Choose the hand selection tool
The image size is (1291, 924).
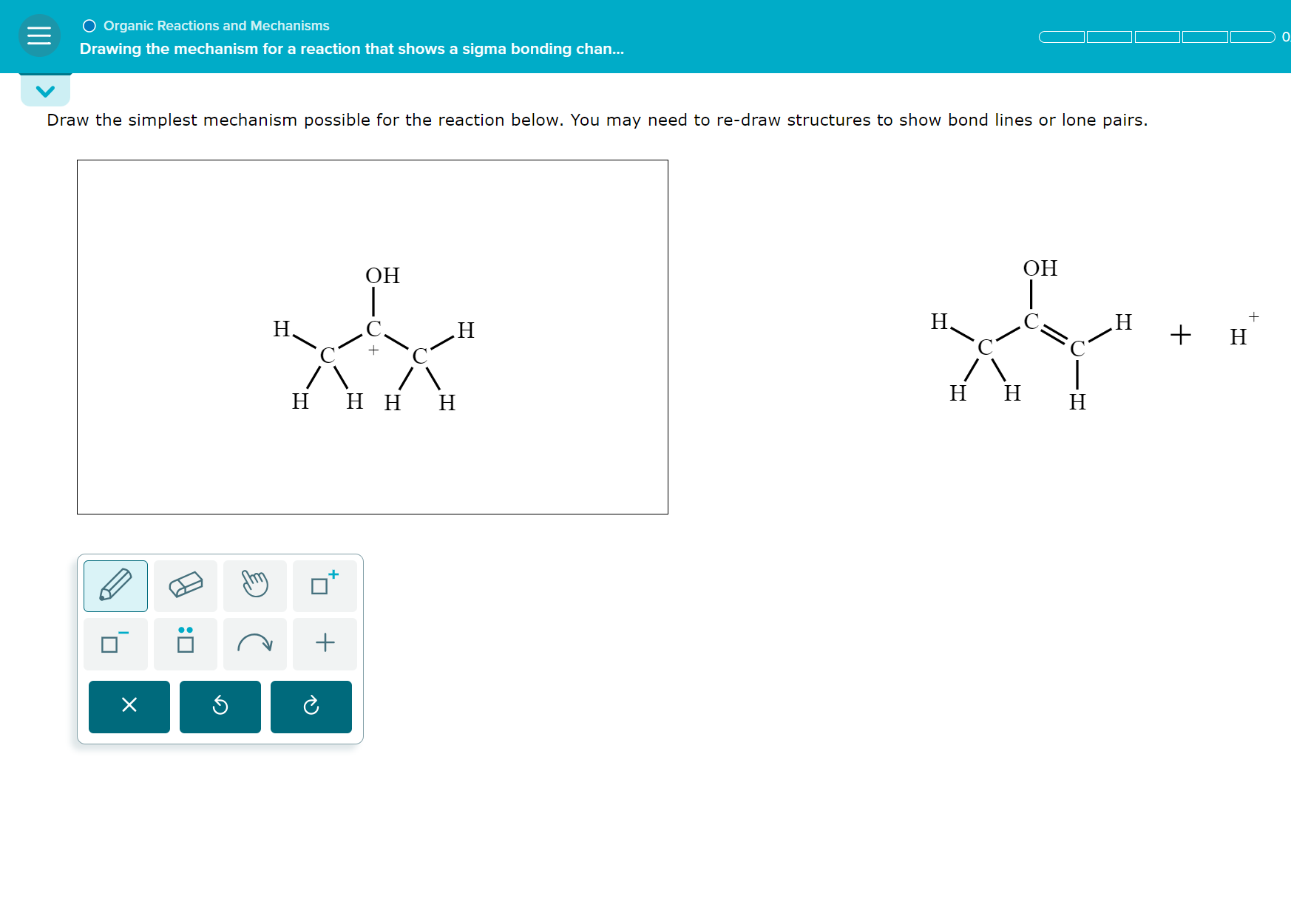point(254,585)
